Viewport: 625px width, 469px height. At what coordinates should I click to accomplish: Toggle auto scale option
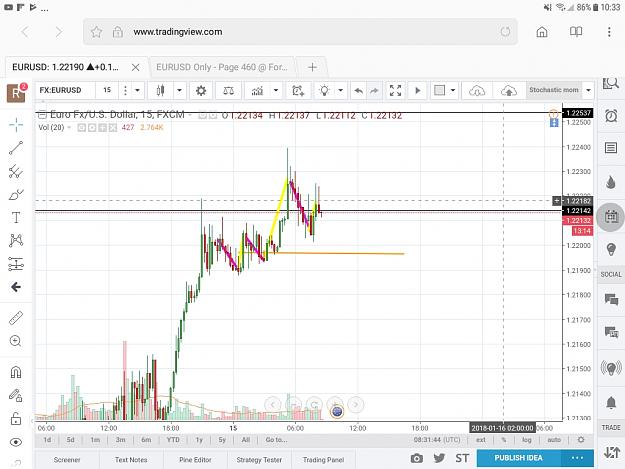pyautogui.click(x=554, y=440)
